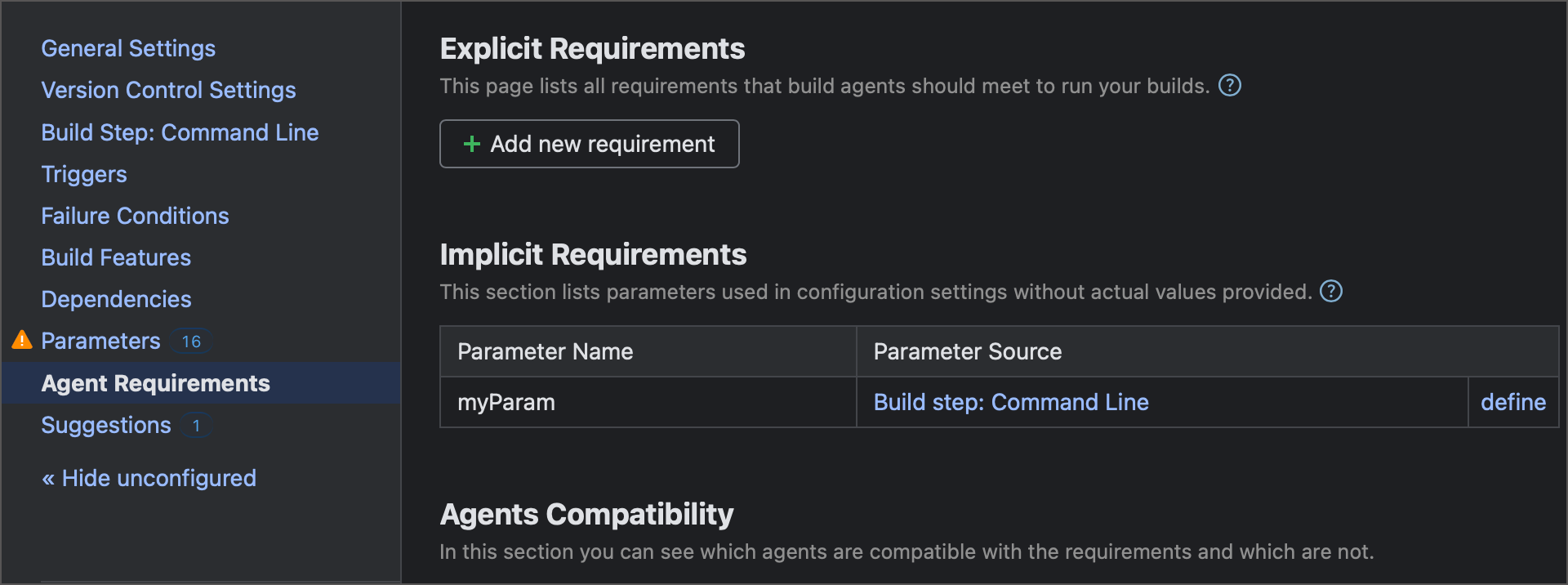This screenshot has width=1568, height=585.
Task: Open the help tooltip for Explicit Requirements
Action: point(1231,85)
